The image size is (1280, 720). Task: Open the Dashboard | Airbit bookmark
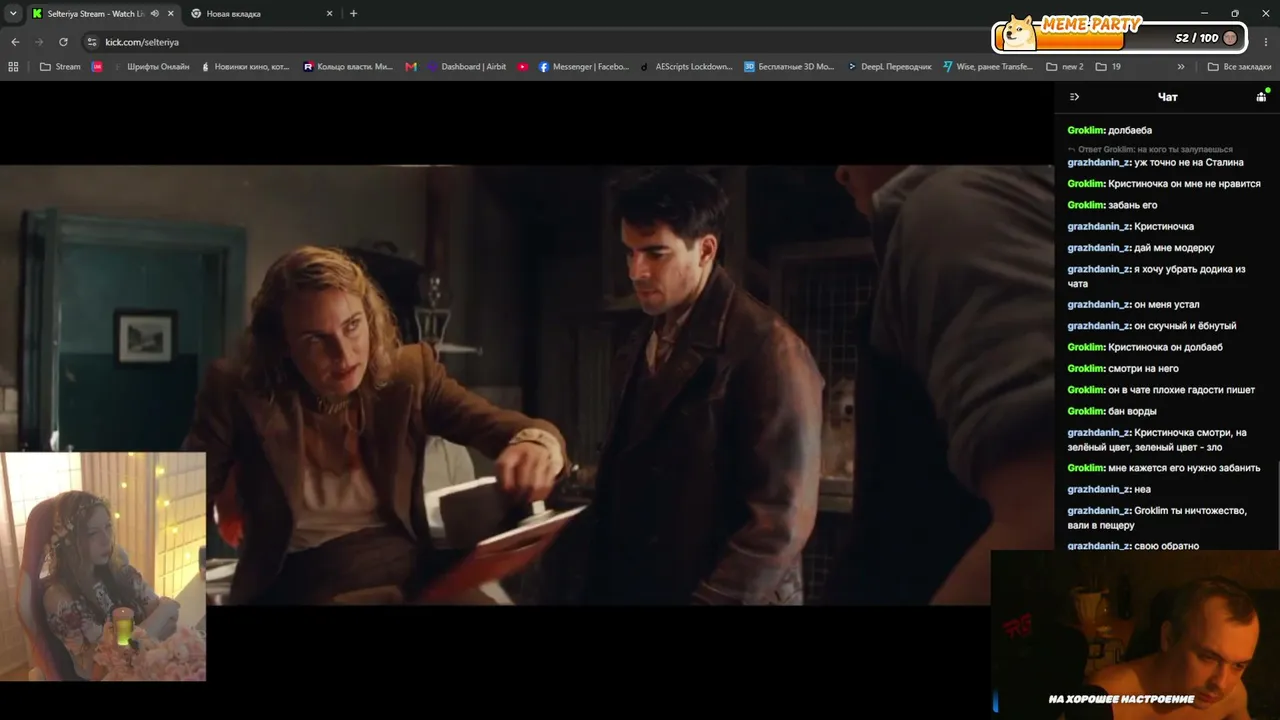(466, 67)
